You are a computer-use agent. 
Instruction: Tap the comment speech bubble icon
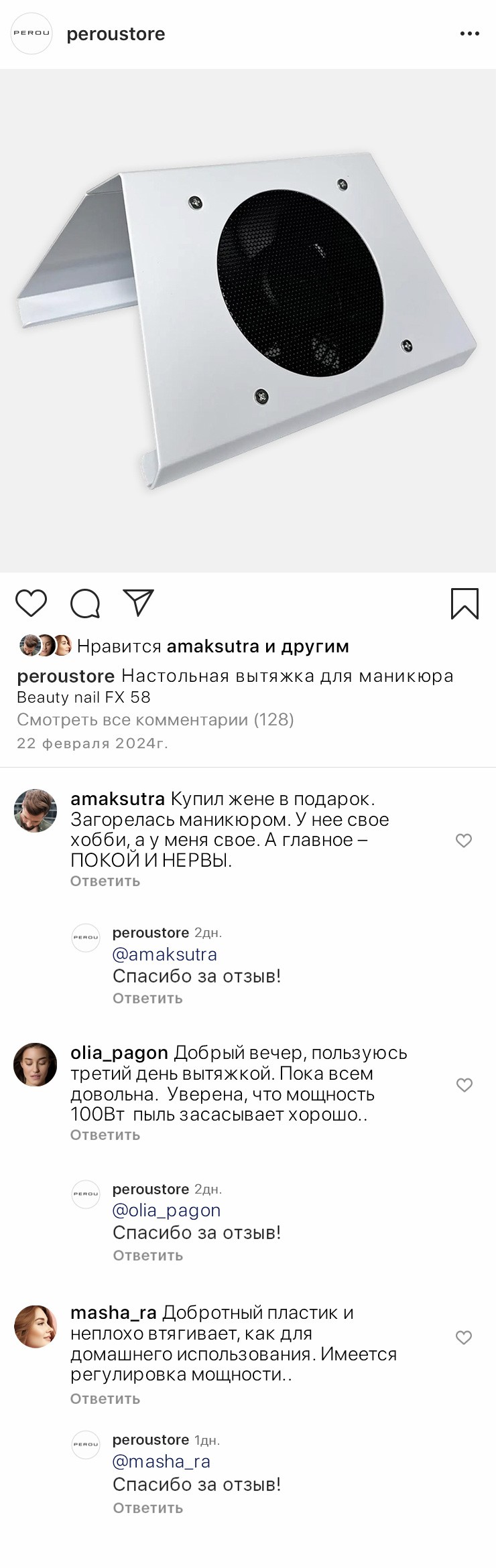(x=85, y=603)
